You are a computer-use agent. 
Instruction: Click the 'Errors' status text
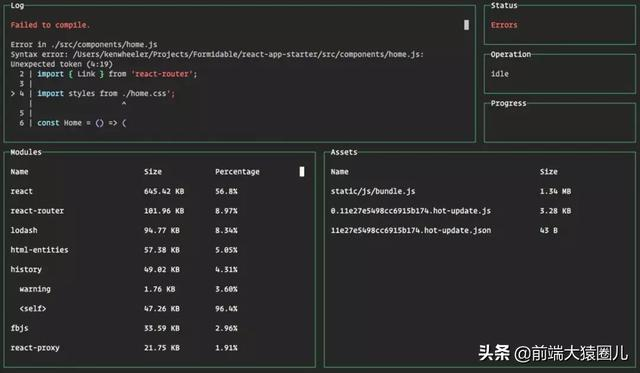[504, 25]
